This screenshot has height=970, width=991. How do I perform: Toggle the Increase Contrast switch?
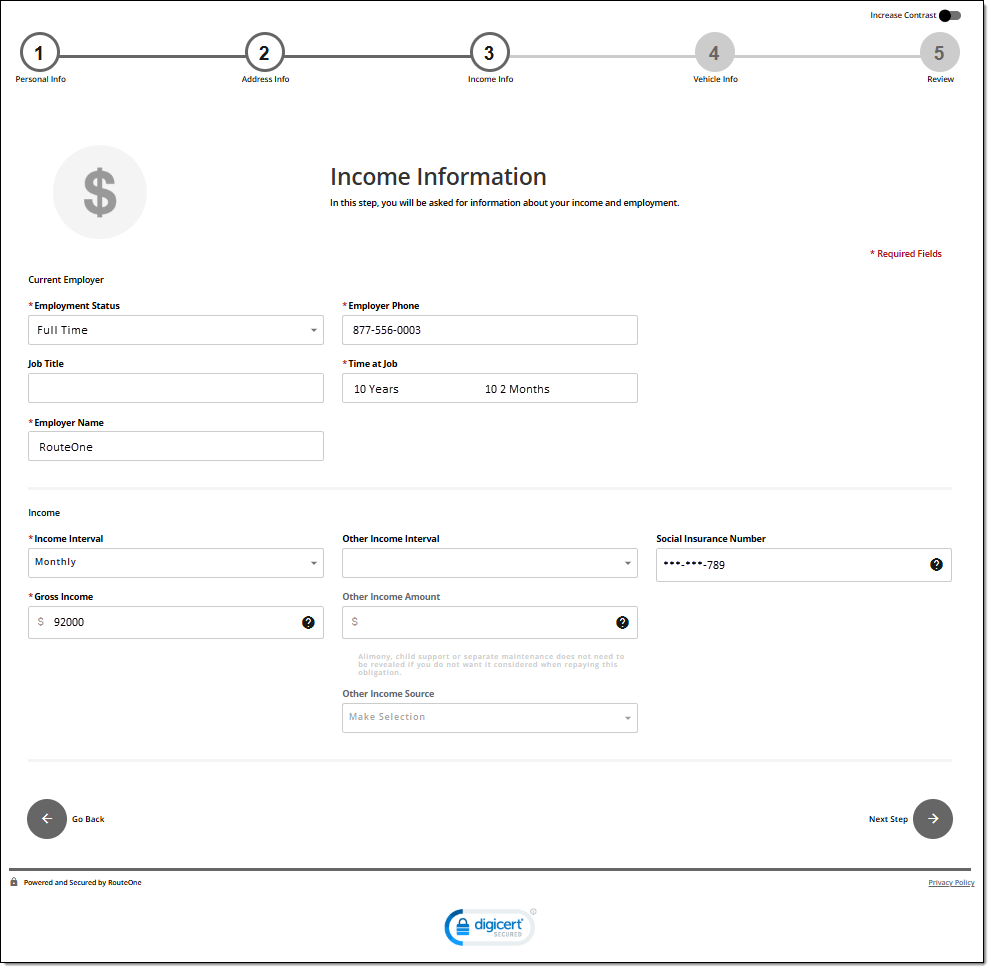(949, 16)
